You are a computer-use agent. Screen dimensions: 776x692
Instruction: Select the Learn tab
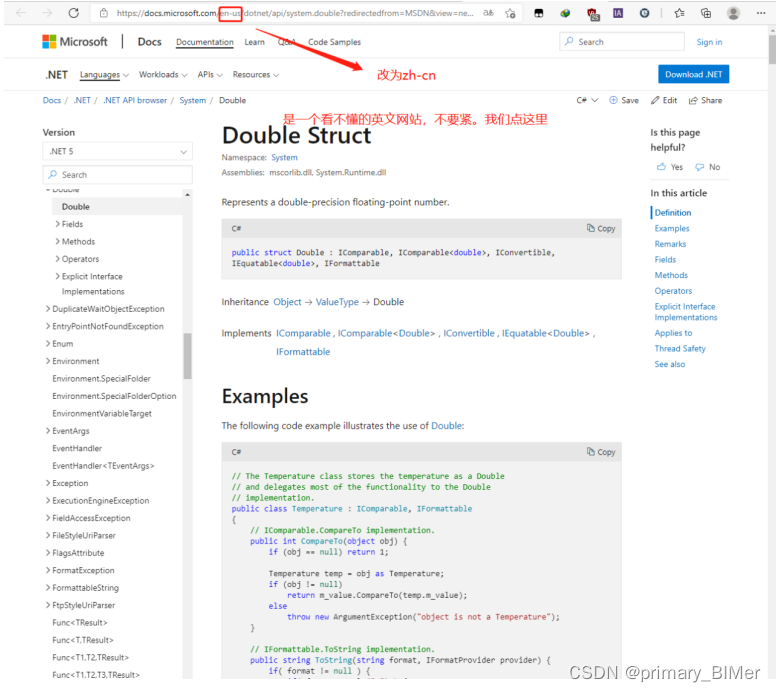[x=254, y=42]
